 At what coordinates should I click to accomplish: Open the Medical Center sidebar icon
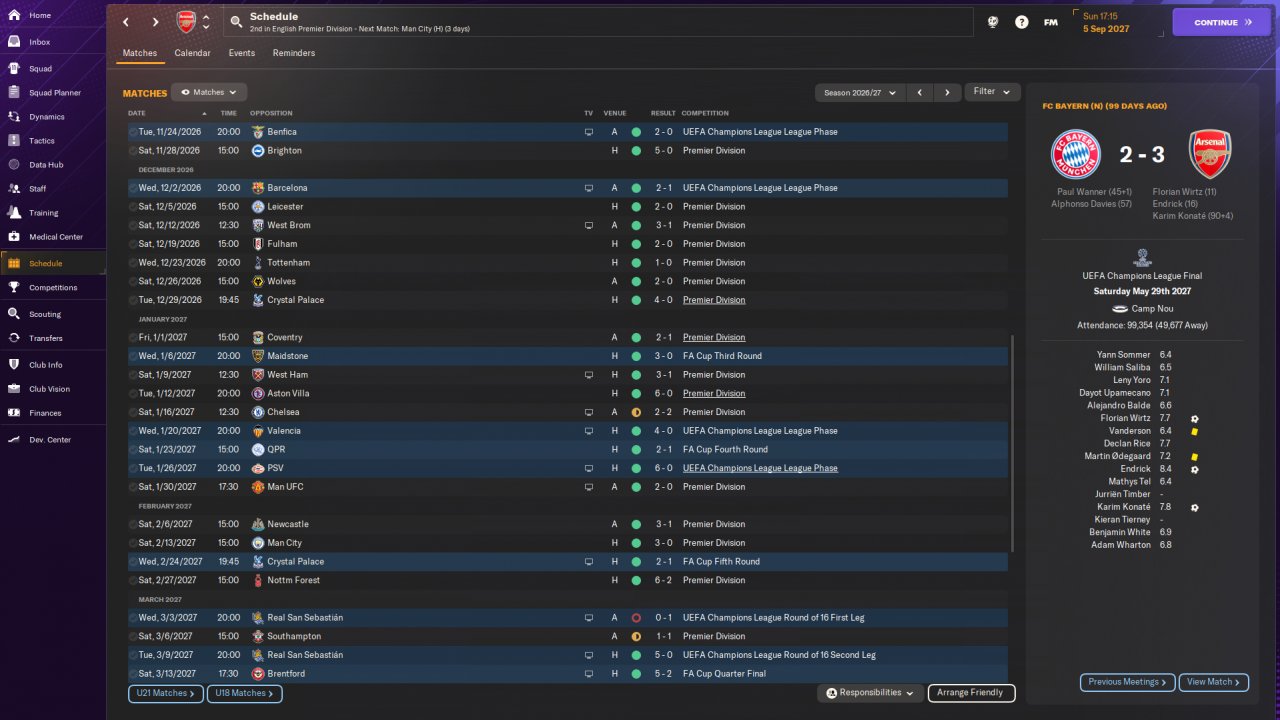point(14,237)
